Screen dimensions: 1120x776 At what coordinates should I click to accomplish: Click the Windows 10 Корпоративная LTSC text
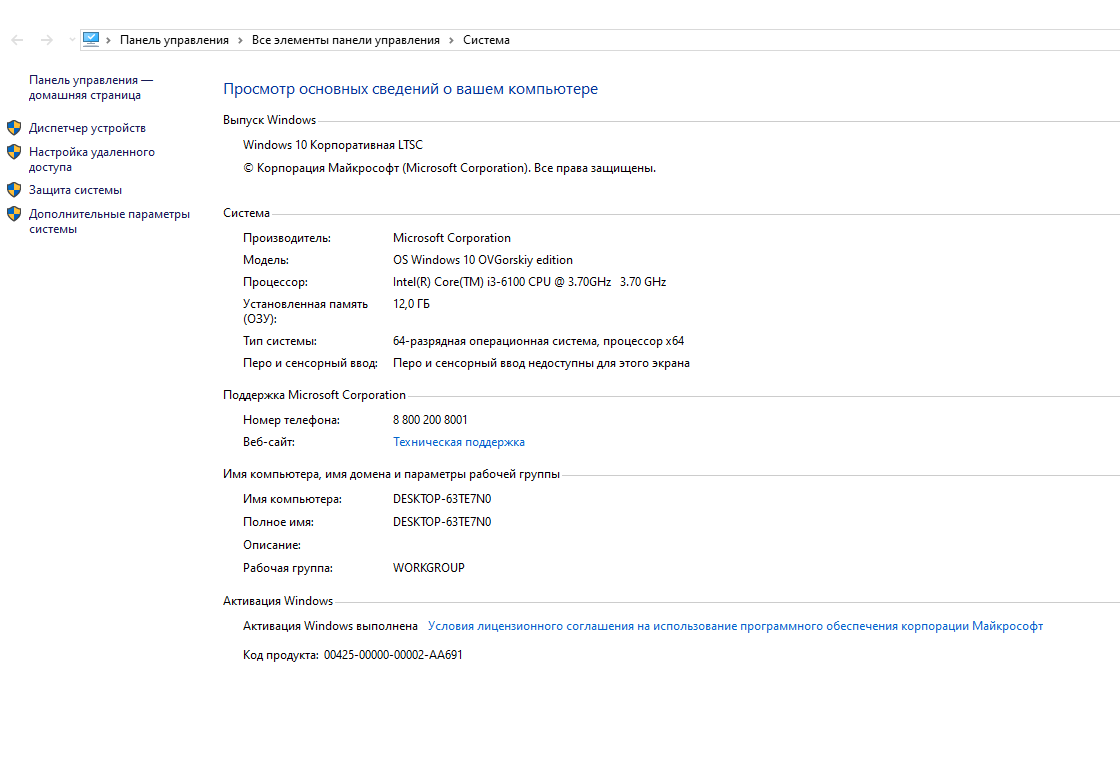[x=333, y=145]
